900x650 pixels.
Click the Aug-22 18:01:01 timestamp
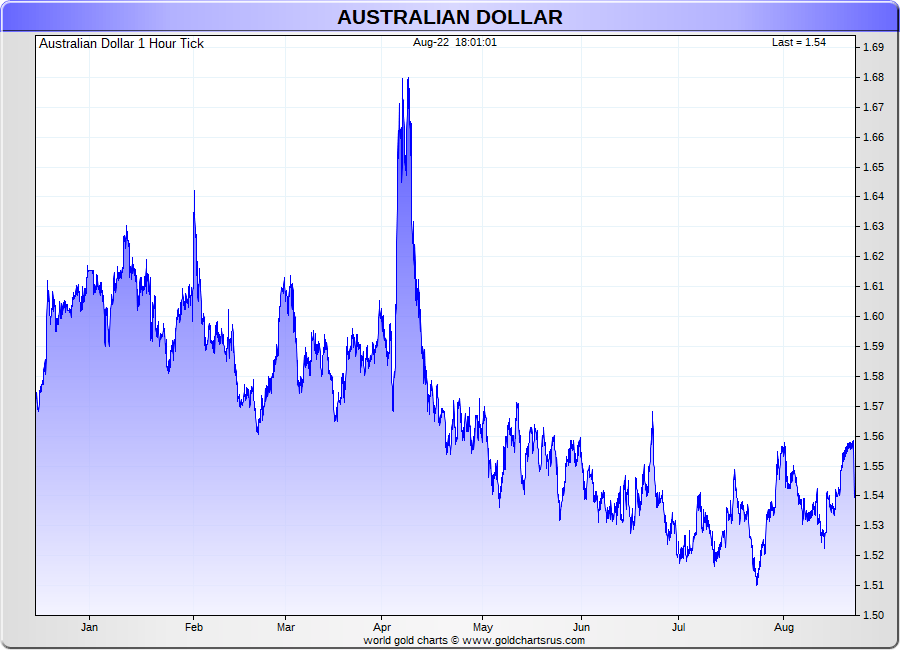coord(455,42)
